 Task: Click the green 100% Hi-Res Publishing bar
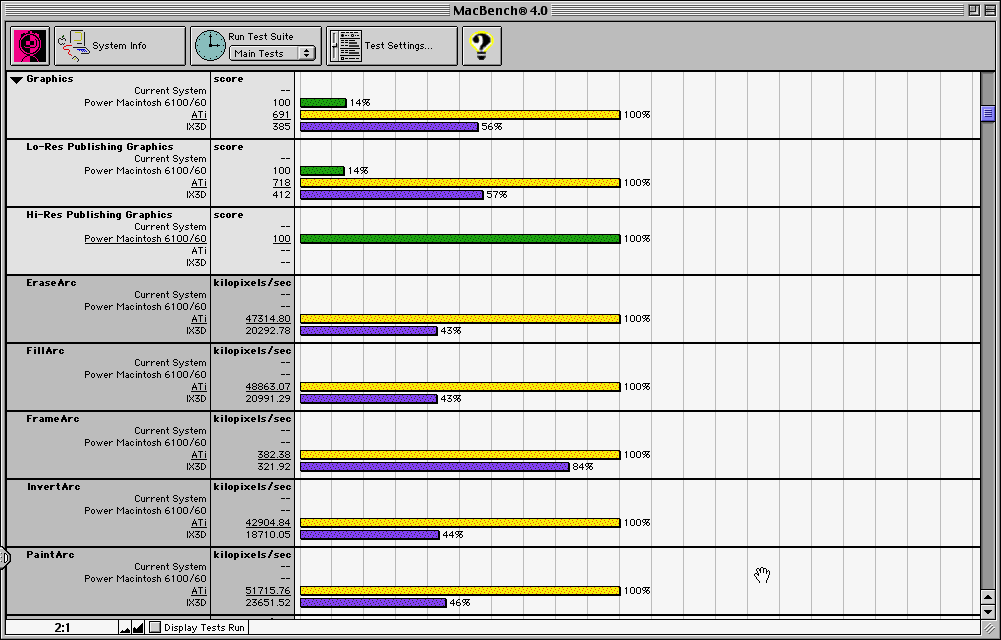(x=460, y=239)
